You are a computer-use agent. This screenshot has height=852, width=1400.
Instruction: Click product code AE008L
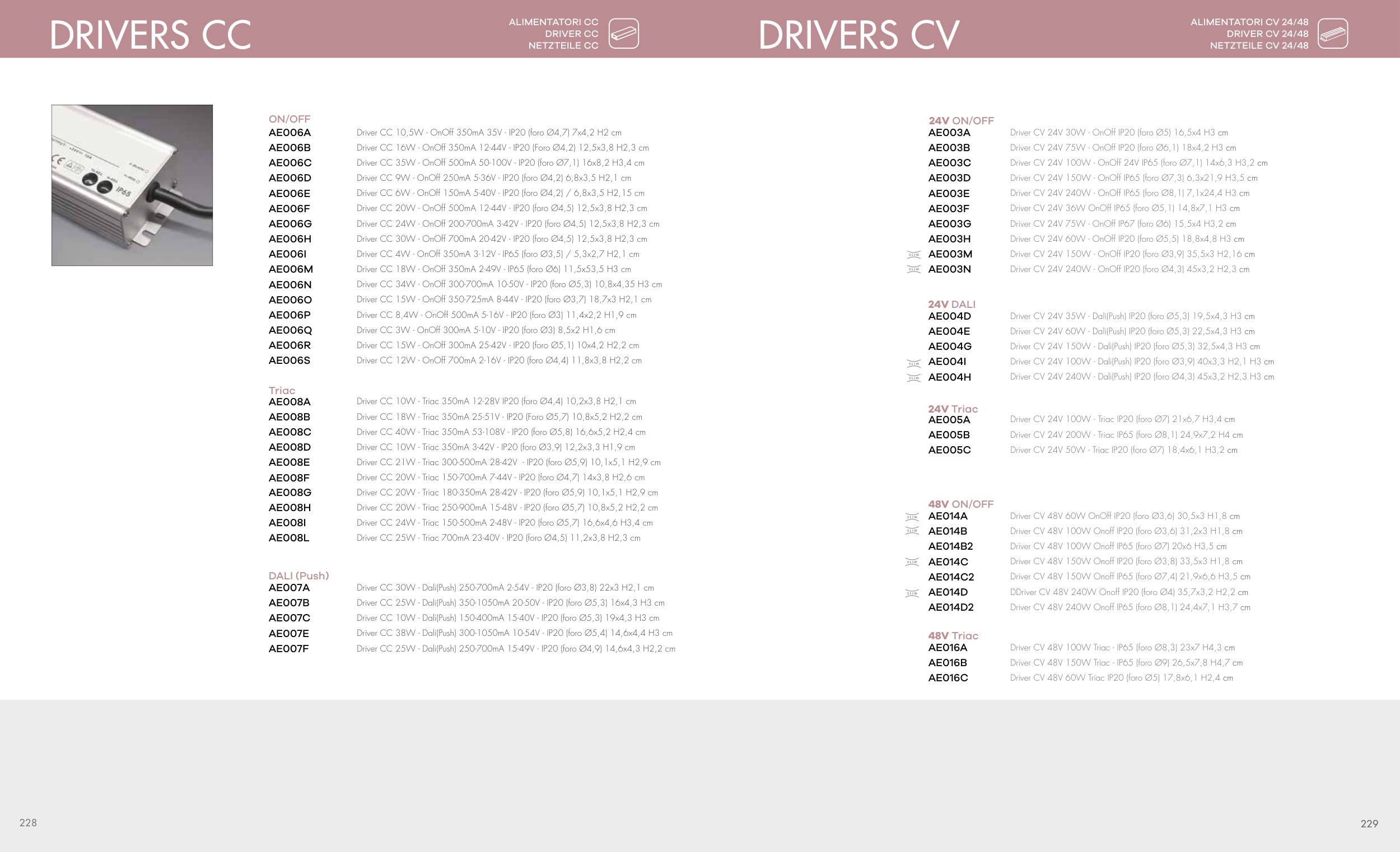click(288, 537)
